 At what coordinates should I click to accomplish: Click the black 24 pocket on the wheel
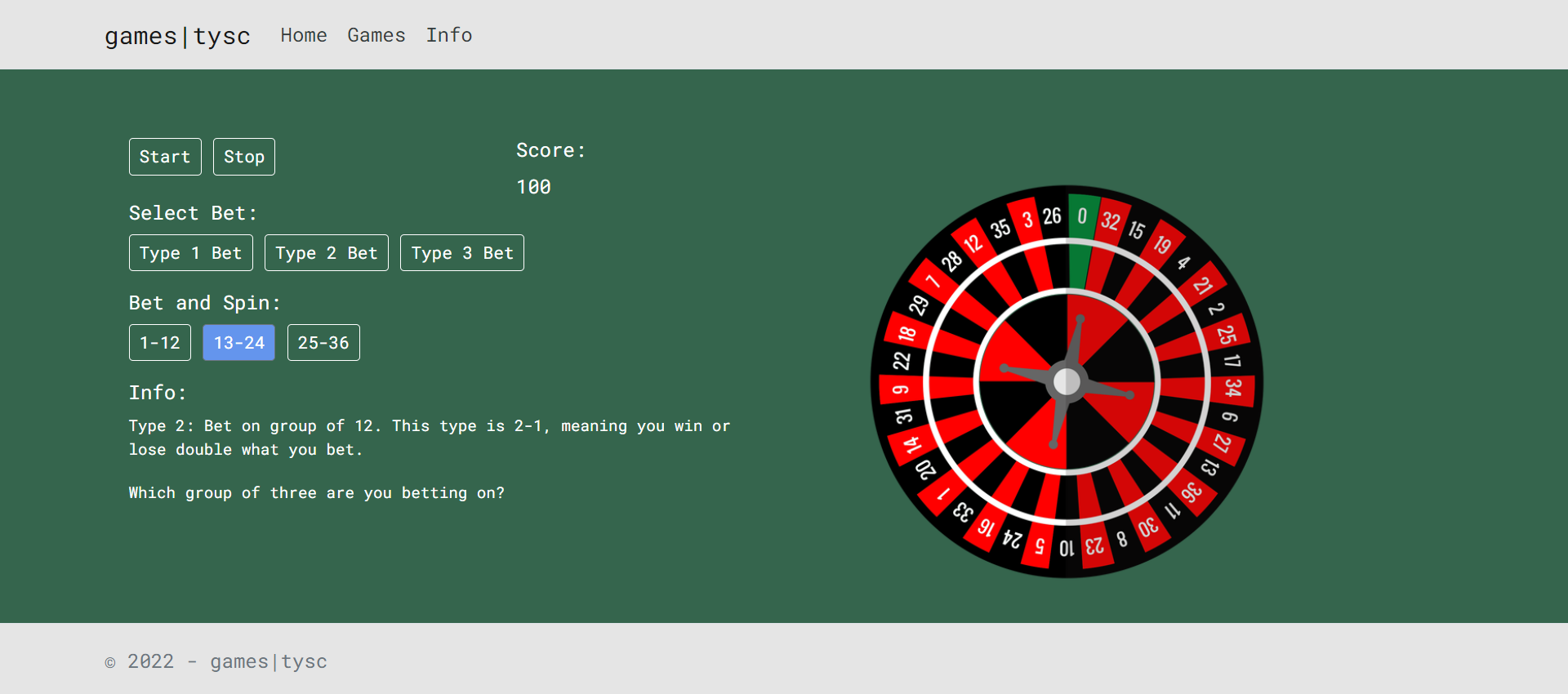[x=1013, y=539]
